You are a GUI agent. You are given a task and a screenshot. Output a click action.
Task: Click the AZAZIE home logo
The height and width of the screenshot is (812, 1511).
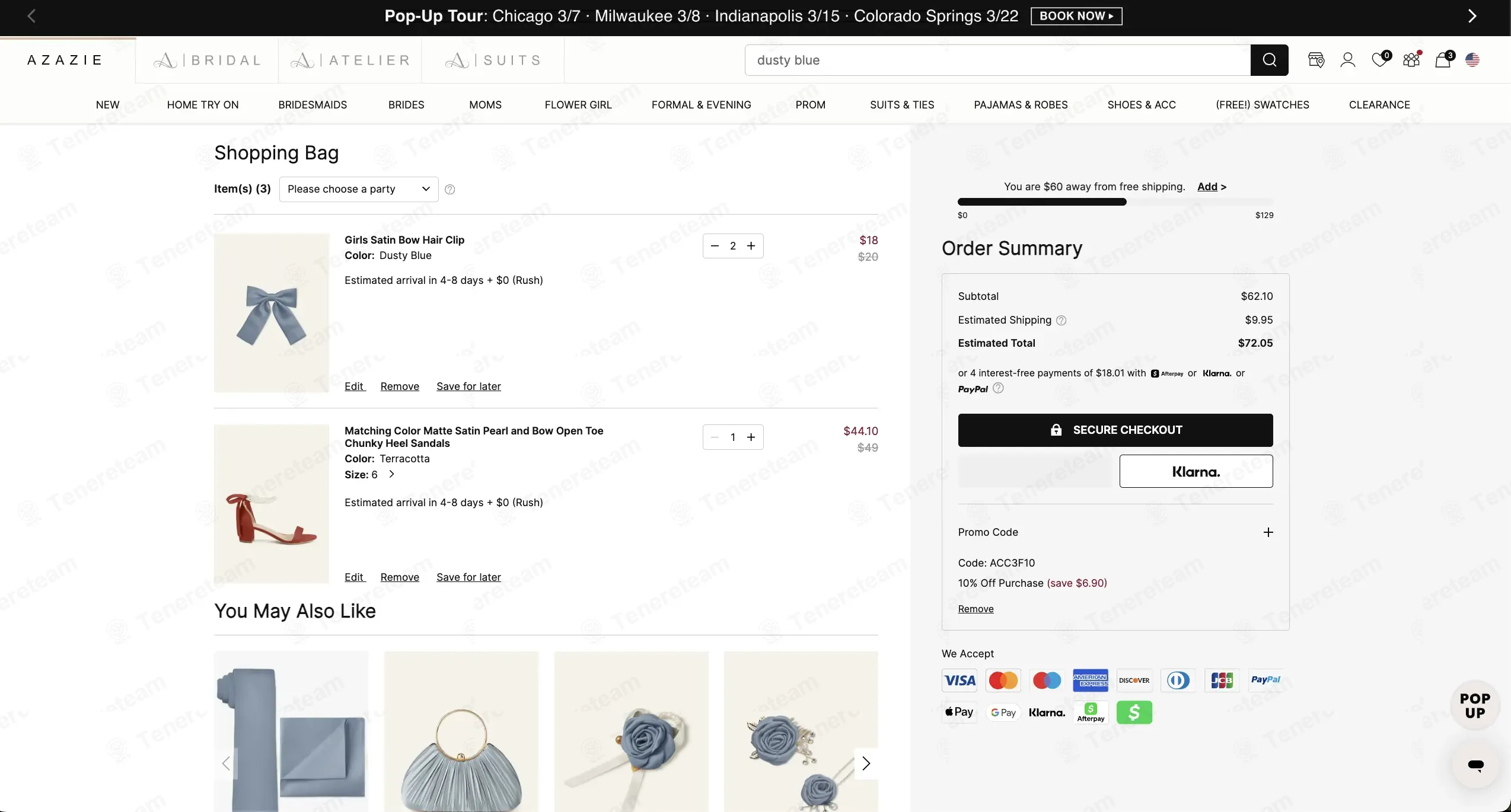click(x=65, y=60)
